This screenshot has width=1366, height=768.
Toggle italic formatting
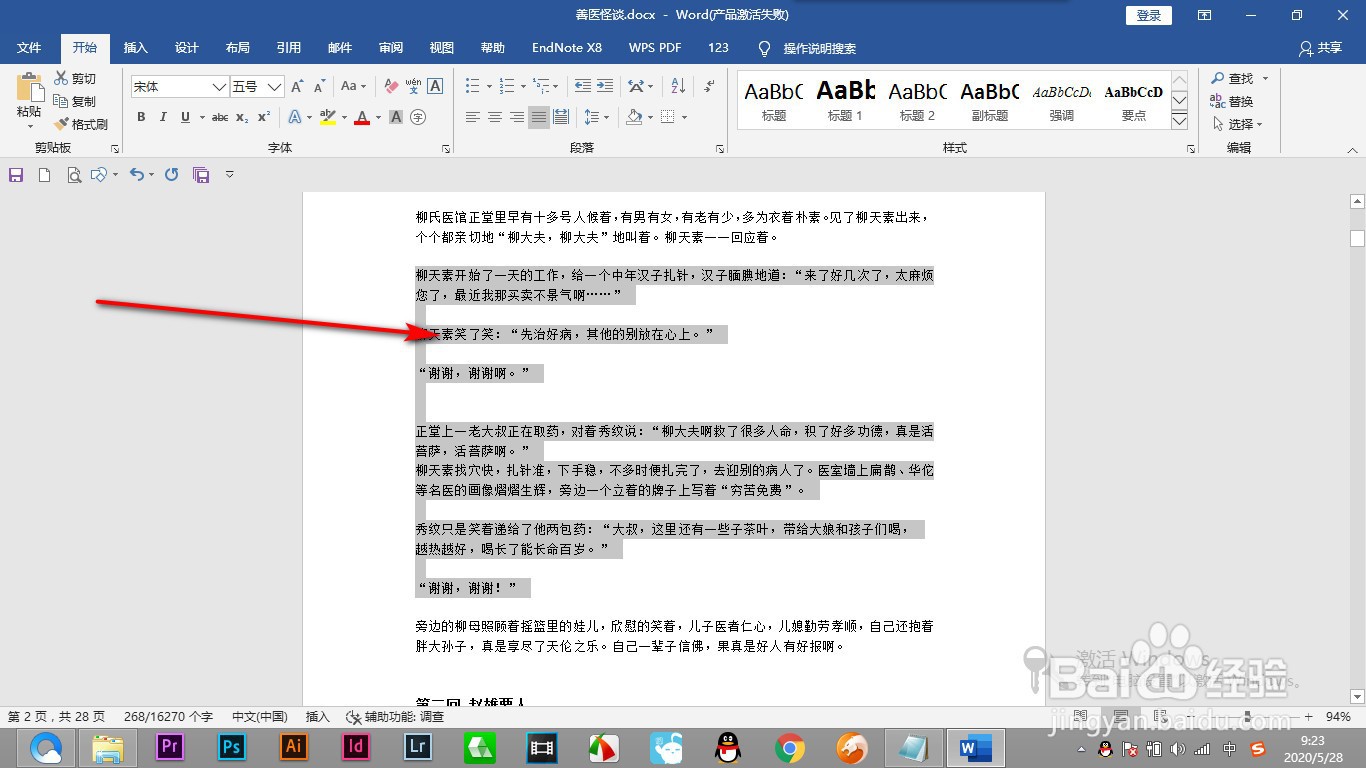(163, 117)
